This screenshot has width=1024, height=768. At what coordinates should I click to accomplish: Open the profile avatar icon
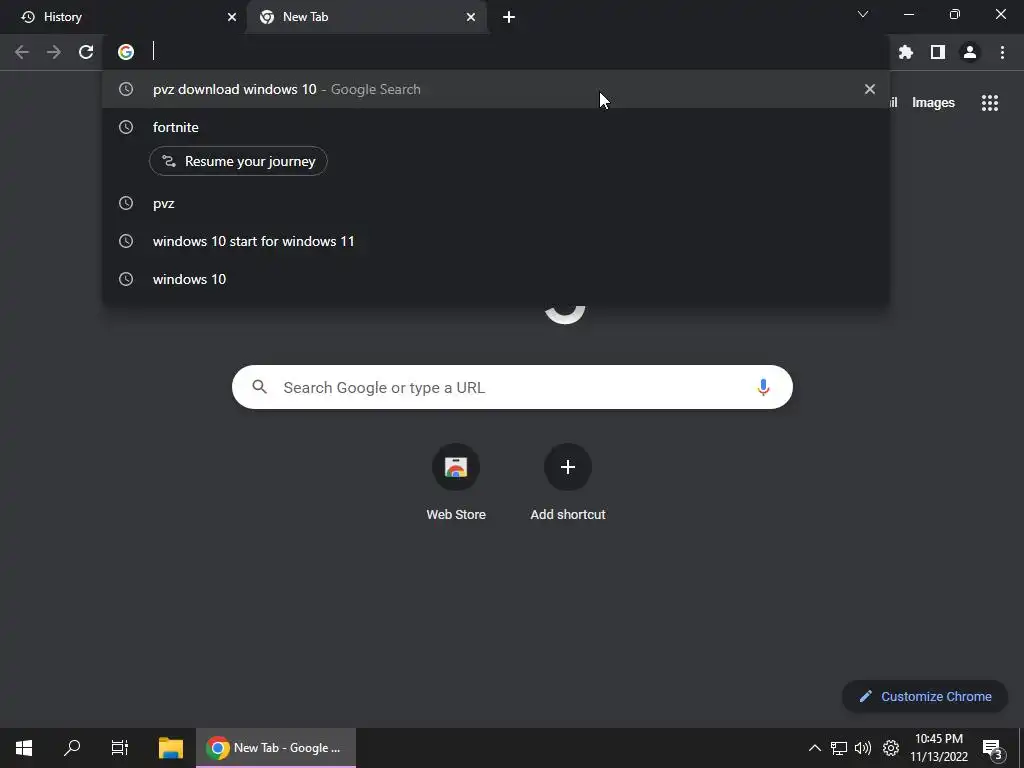tap(970, 52)
